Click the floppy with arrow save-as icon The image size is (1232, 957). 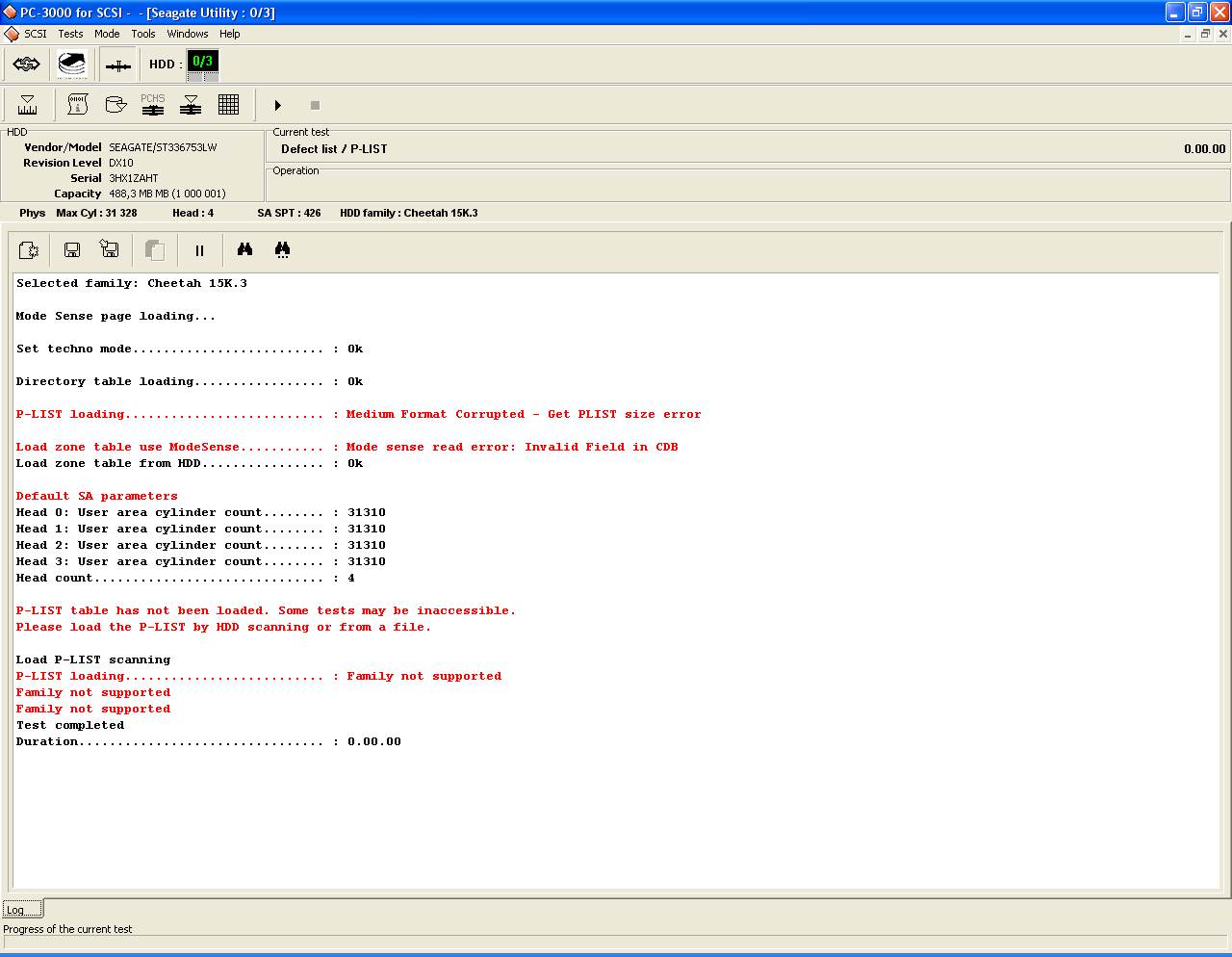110,250
